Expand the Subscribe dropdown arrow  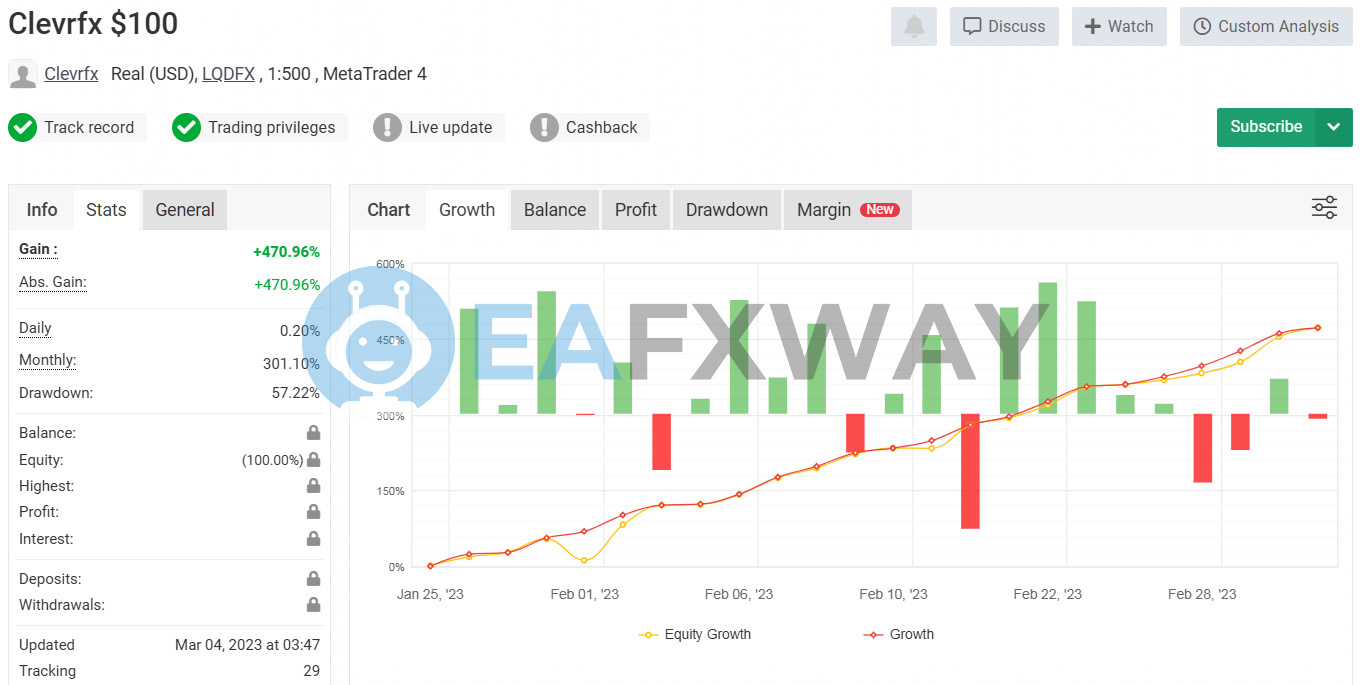(1334, 127)
